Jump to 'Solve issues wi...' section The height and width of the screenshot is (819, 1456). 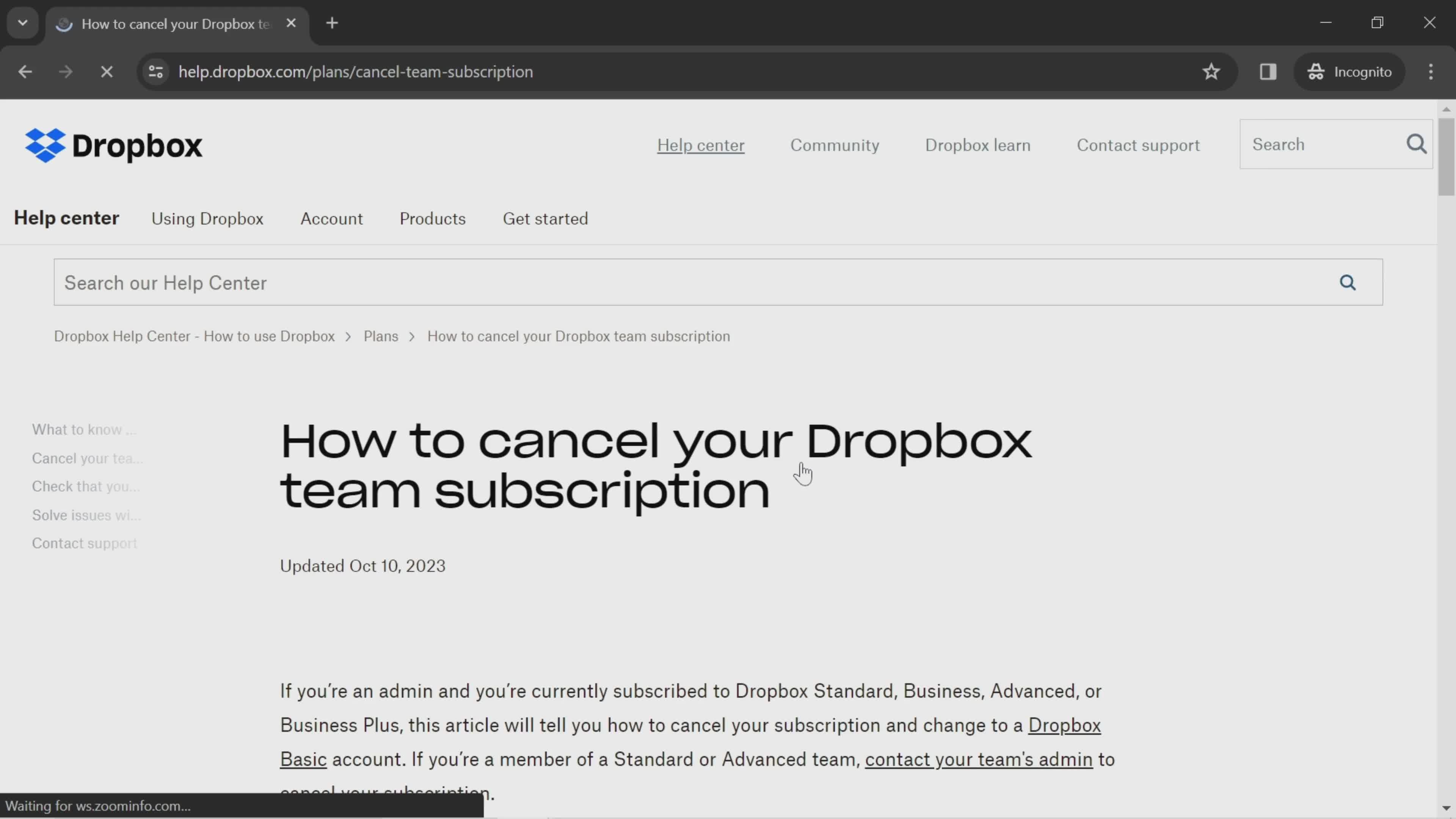[x=86, y=516]
